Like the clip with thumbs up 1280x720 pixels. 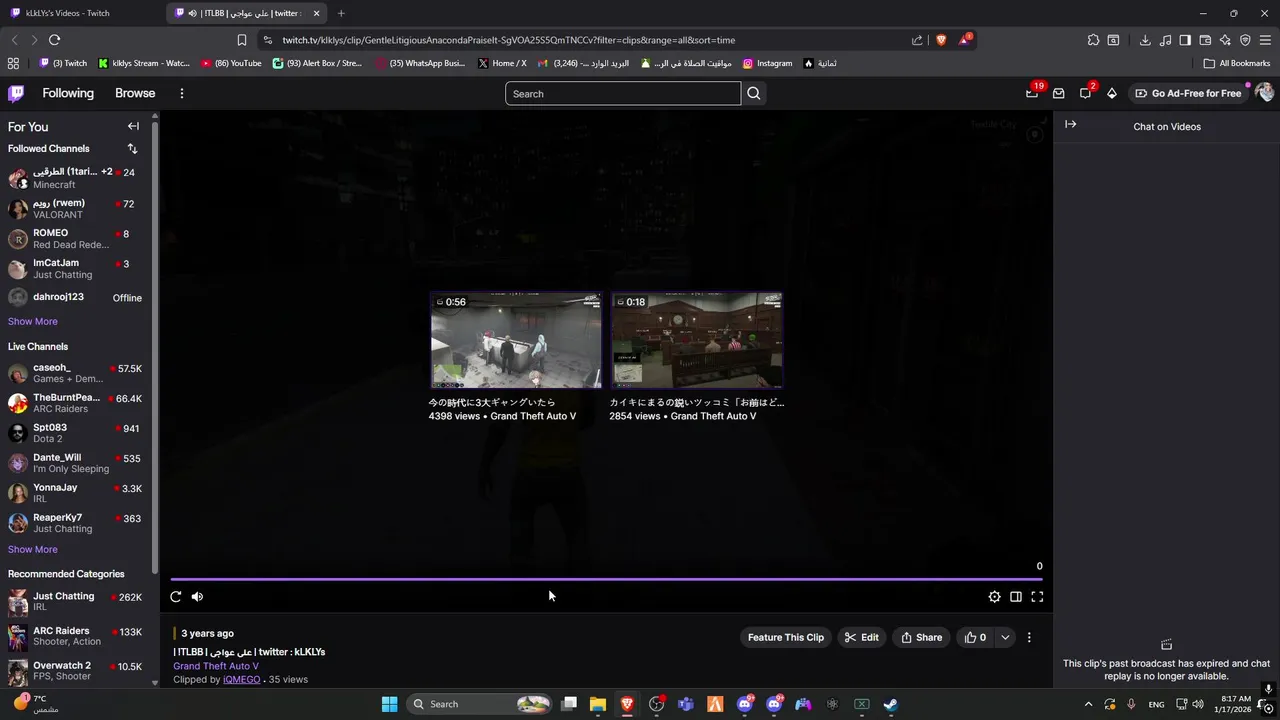[x=975, y=637]
